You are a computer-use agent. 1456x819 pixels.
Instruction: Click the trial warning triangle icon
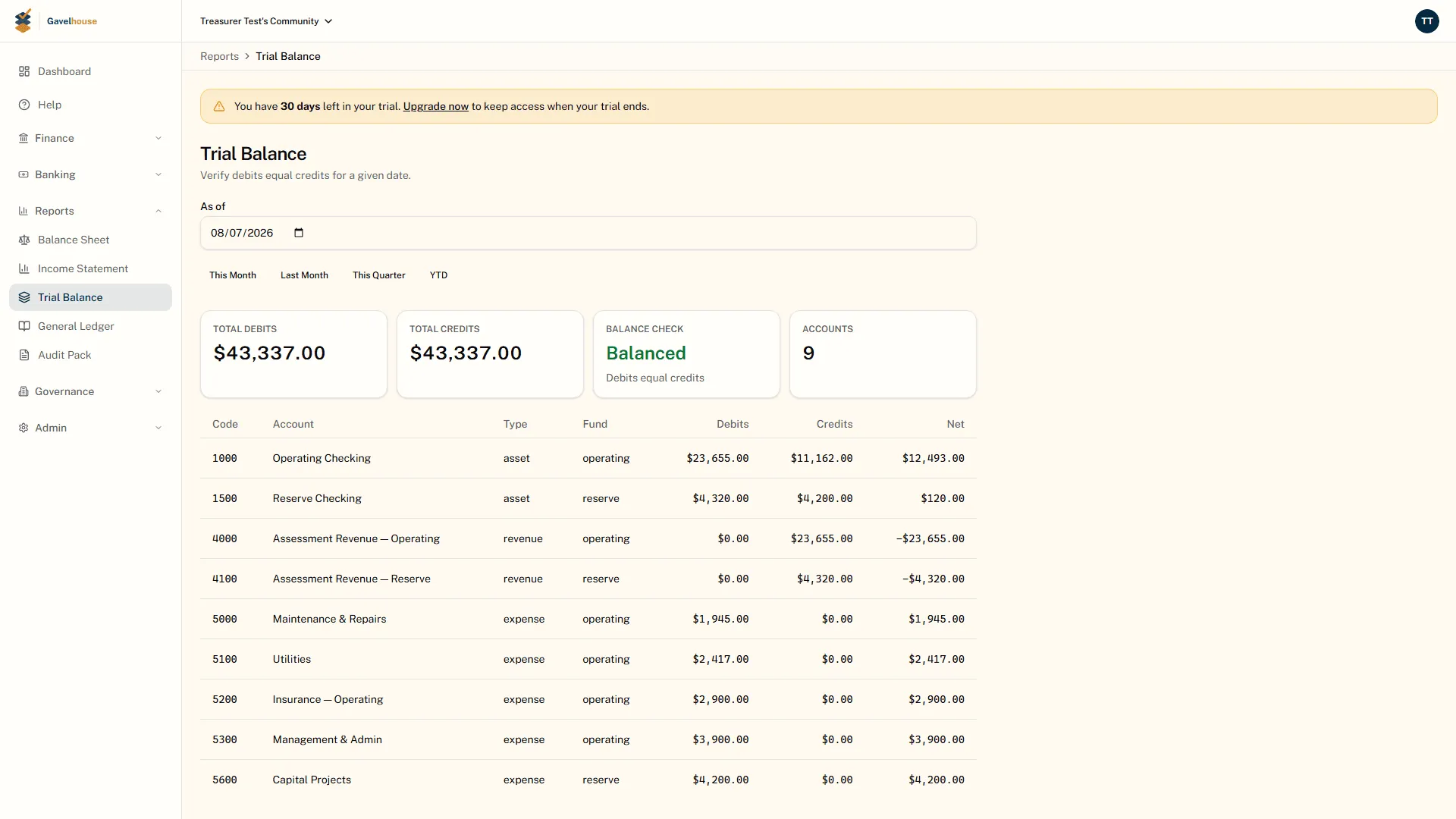point(219,106)
